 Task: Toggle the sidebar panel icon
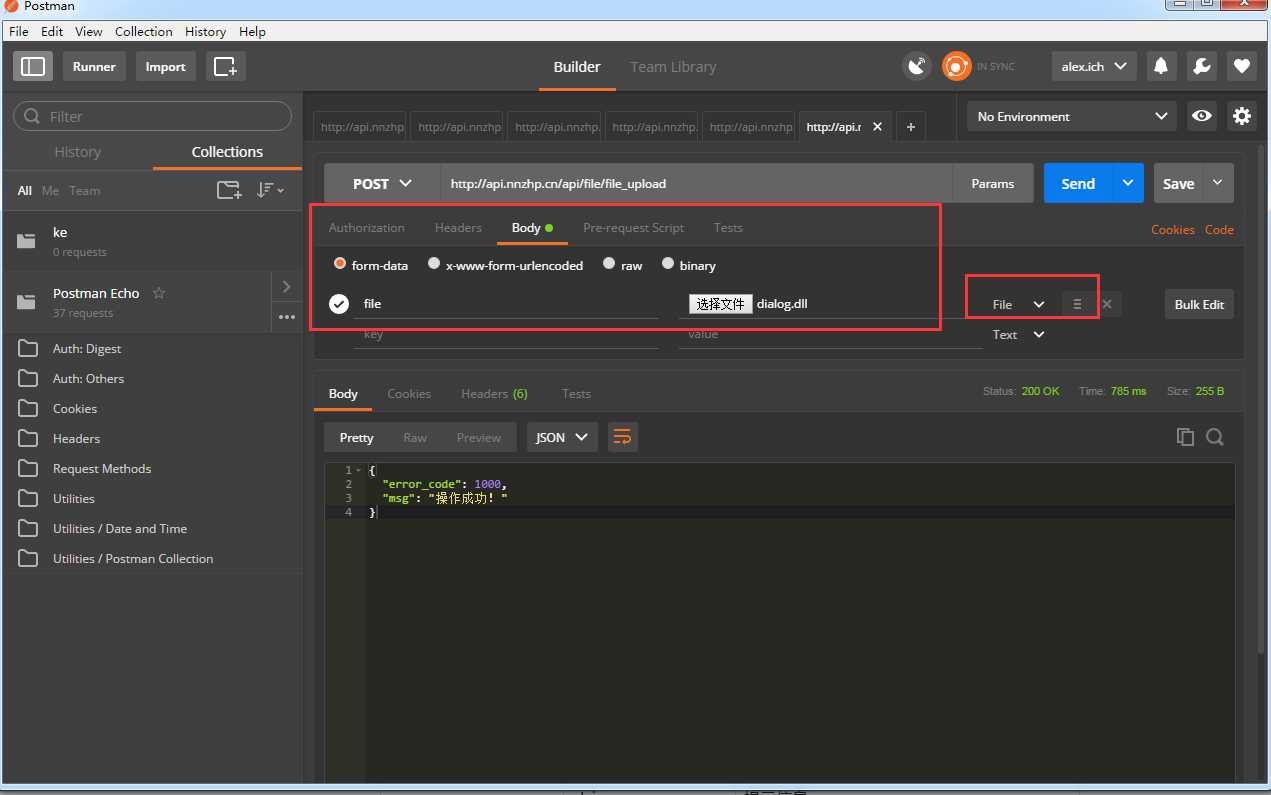(33, 67)
